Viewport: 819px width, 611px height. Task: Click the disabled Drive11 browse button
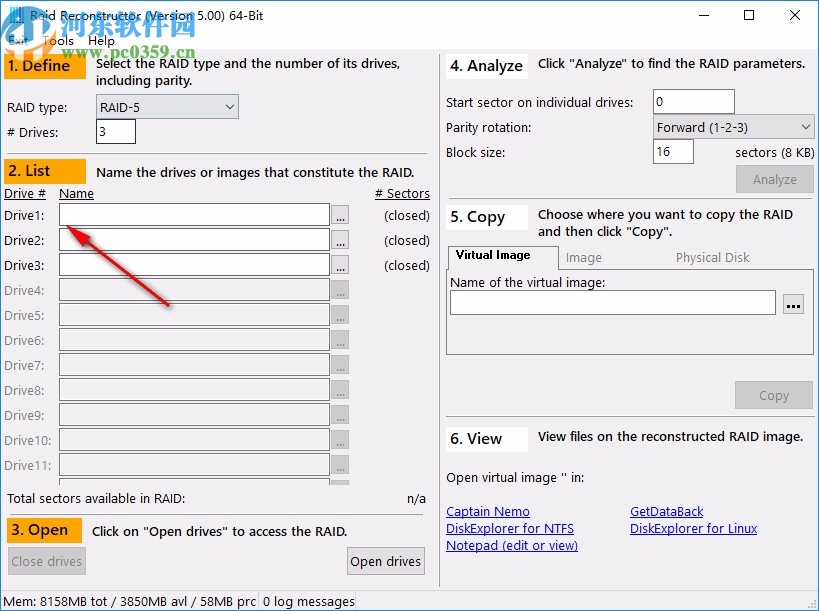340,465
